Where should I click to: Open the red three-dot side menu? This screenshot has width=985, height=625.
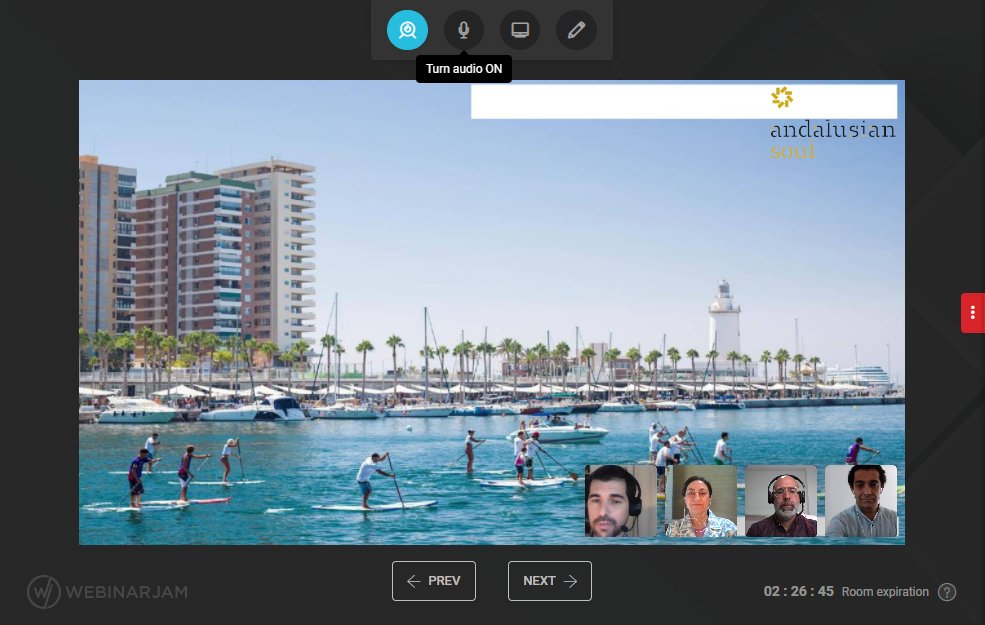coord(972,312)
